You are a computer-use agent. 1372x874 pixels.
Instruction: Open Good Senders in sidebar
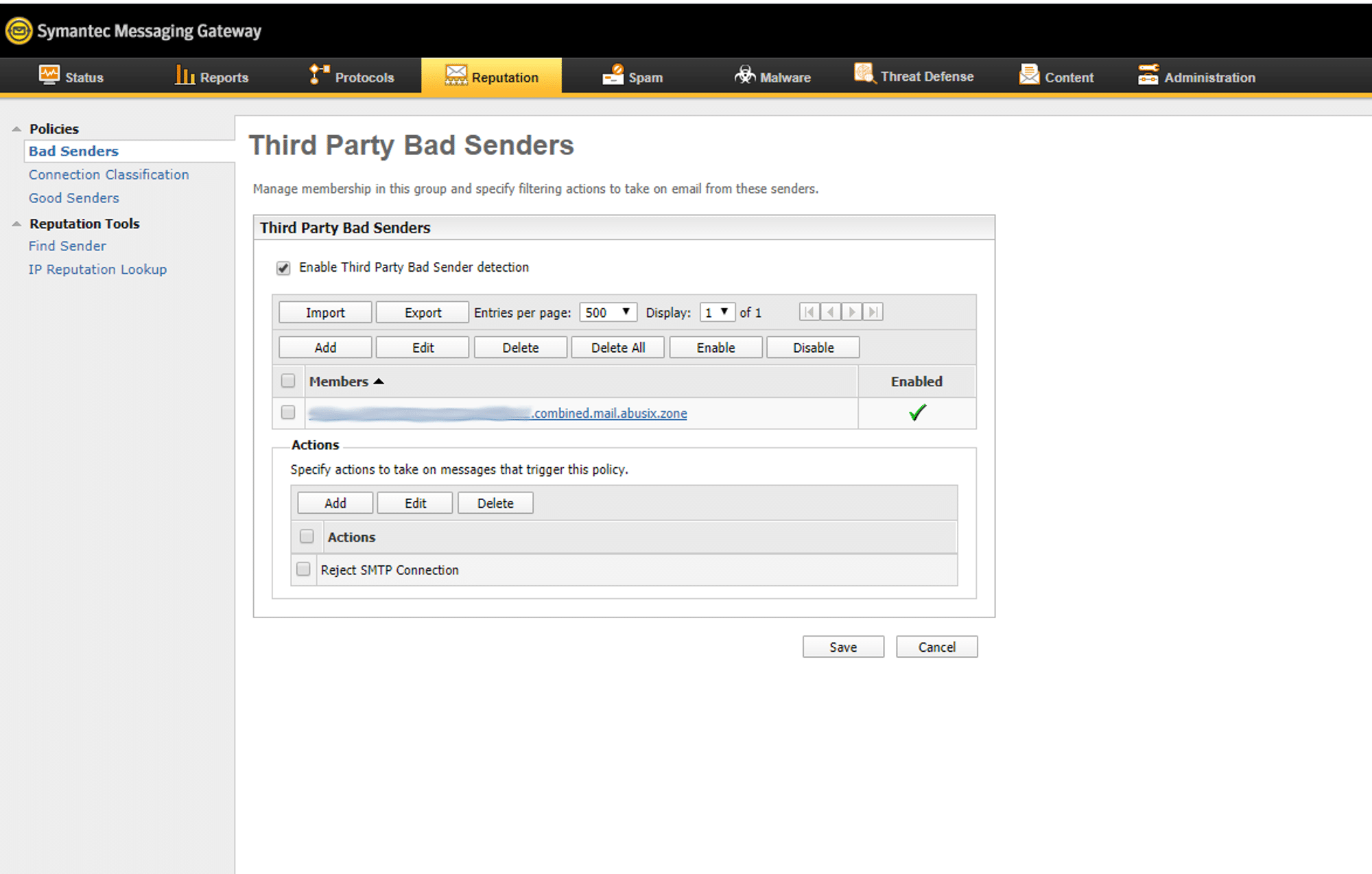tap(73, 198)
